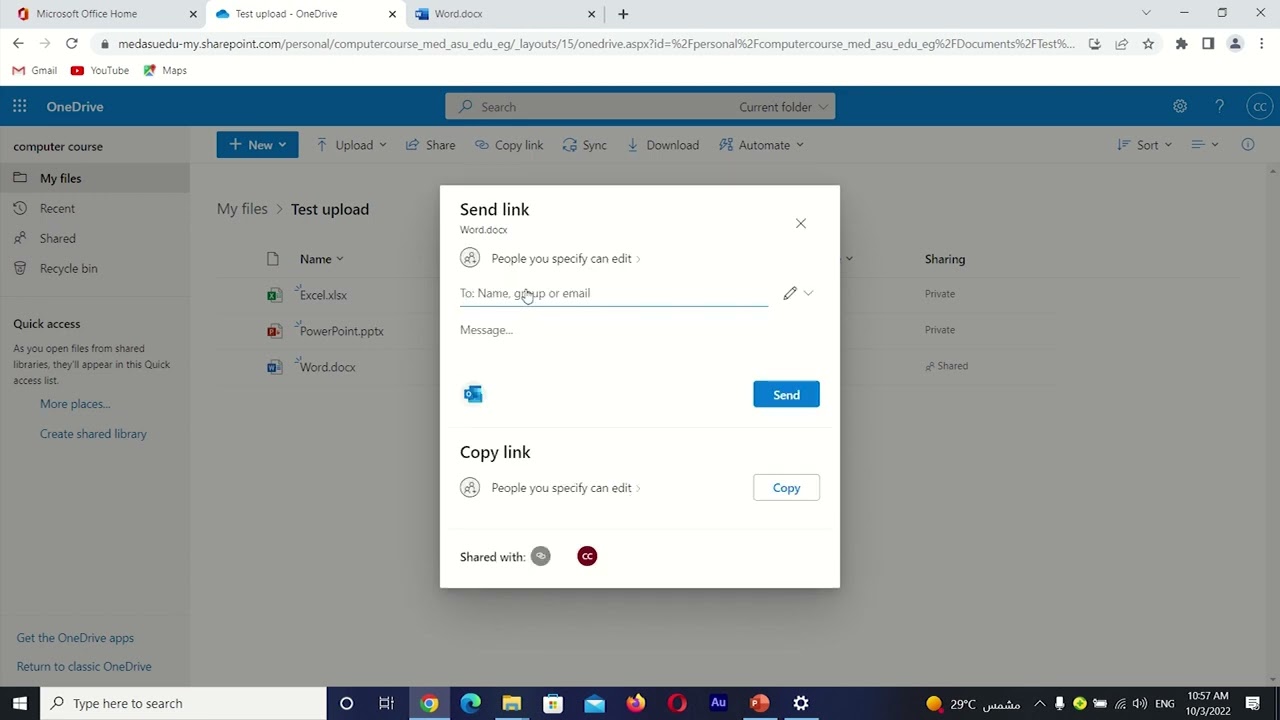Open Gmail bookmark
Screen dimensions: 1280x720
(35, 71)
